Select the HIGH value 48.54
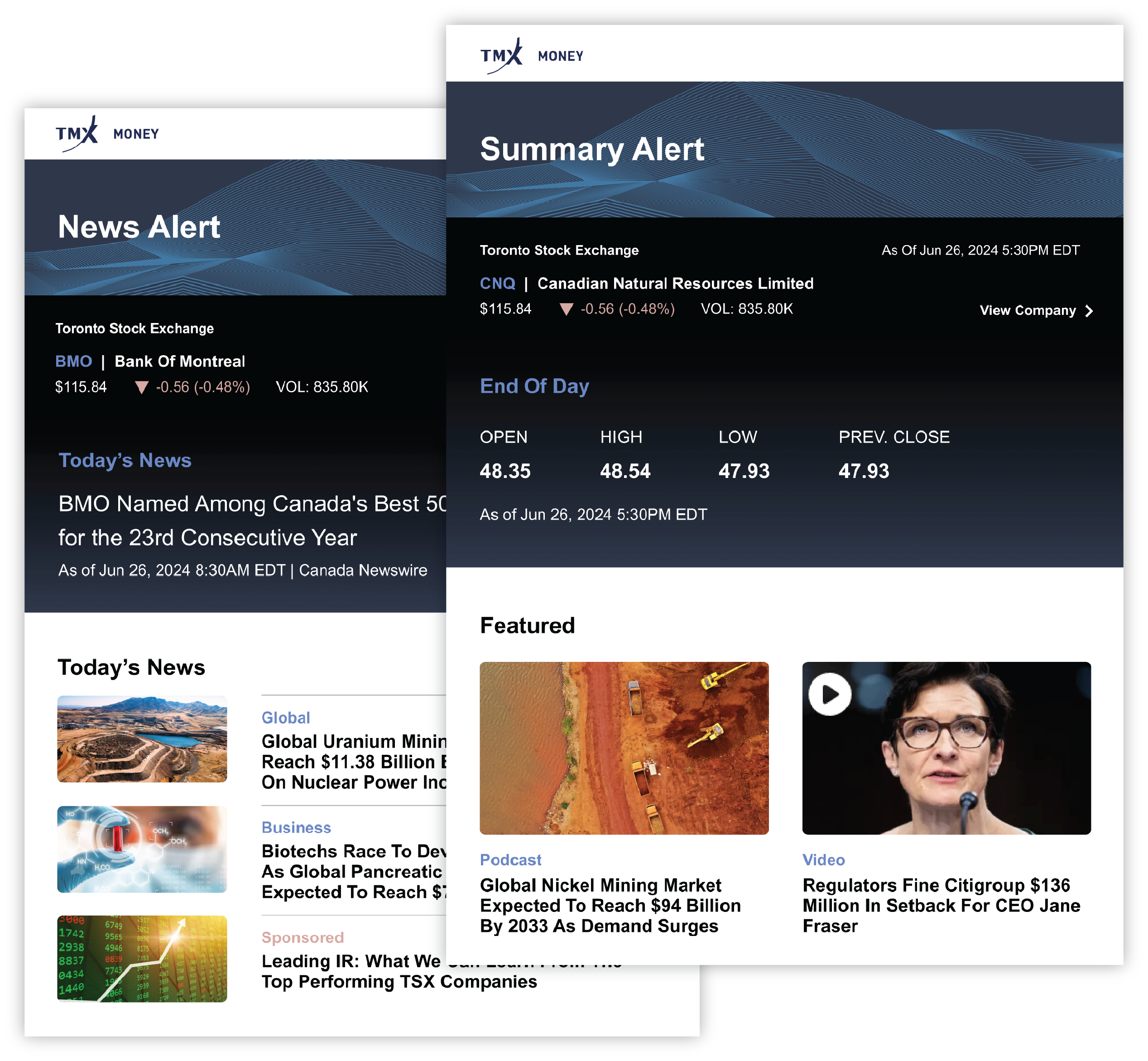This screenshot has width=1148, height=1061. pyautogui.click(x=625, y=471)
